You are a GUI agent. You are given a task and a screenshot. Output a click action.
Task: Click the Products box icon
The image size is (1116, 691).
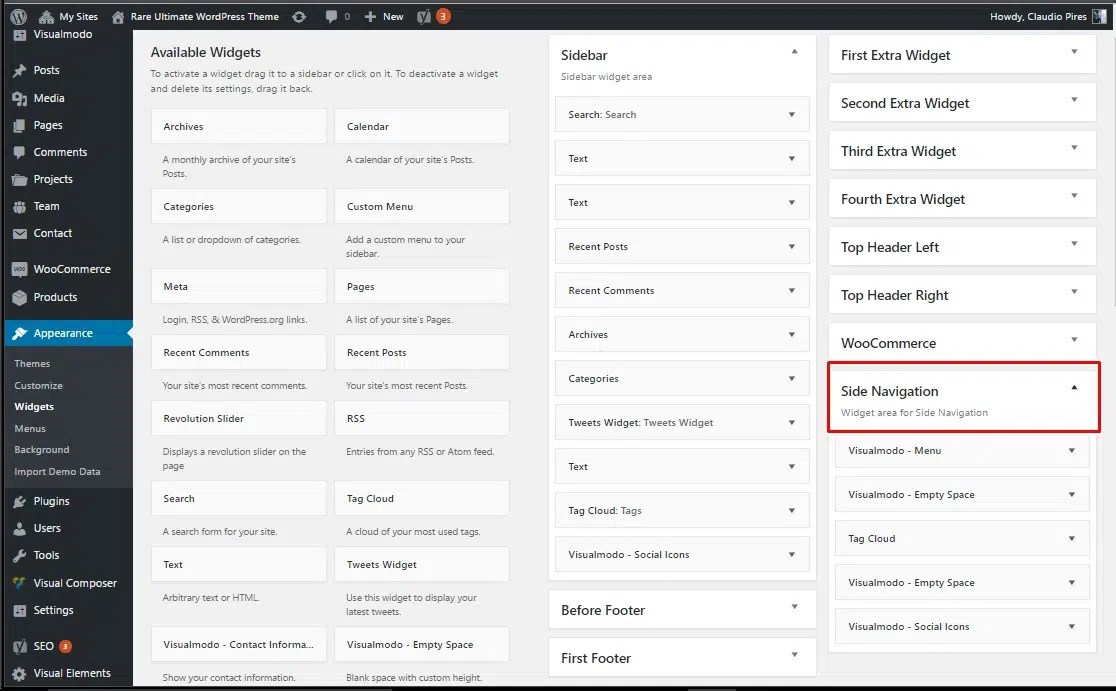click(20, 297)
